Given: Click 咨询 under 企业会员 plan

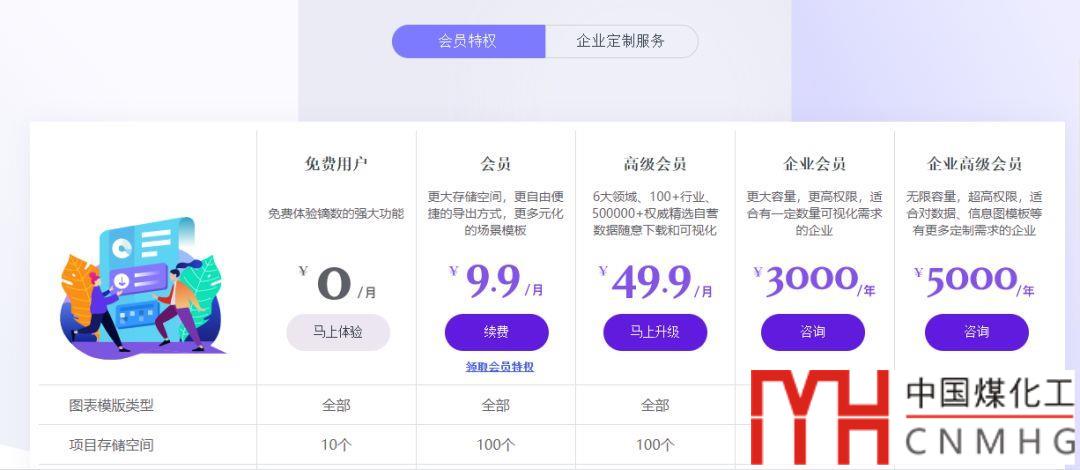Looking at the screenshot, I should click(x=813, y=332).
